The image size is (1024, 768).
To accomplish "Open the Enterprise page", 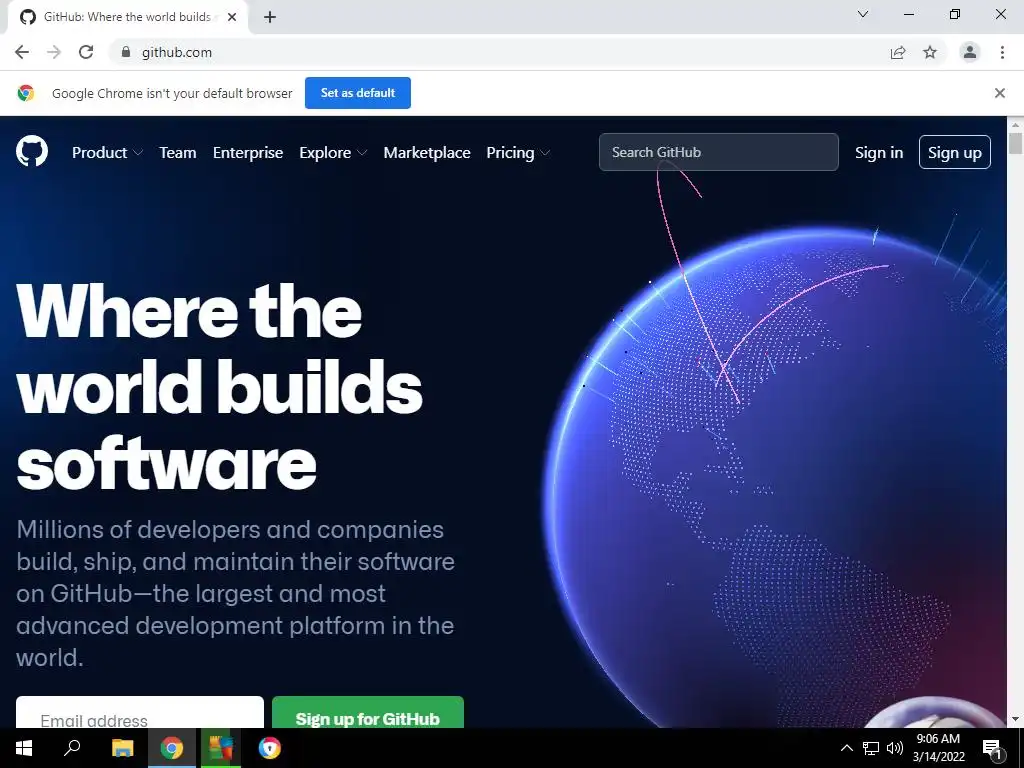I will coord(248,152).
